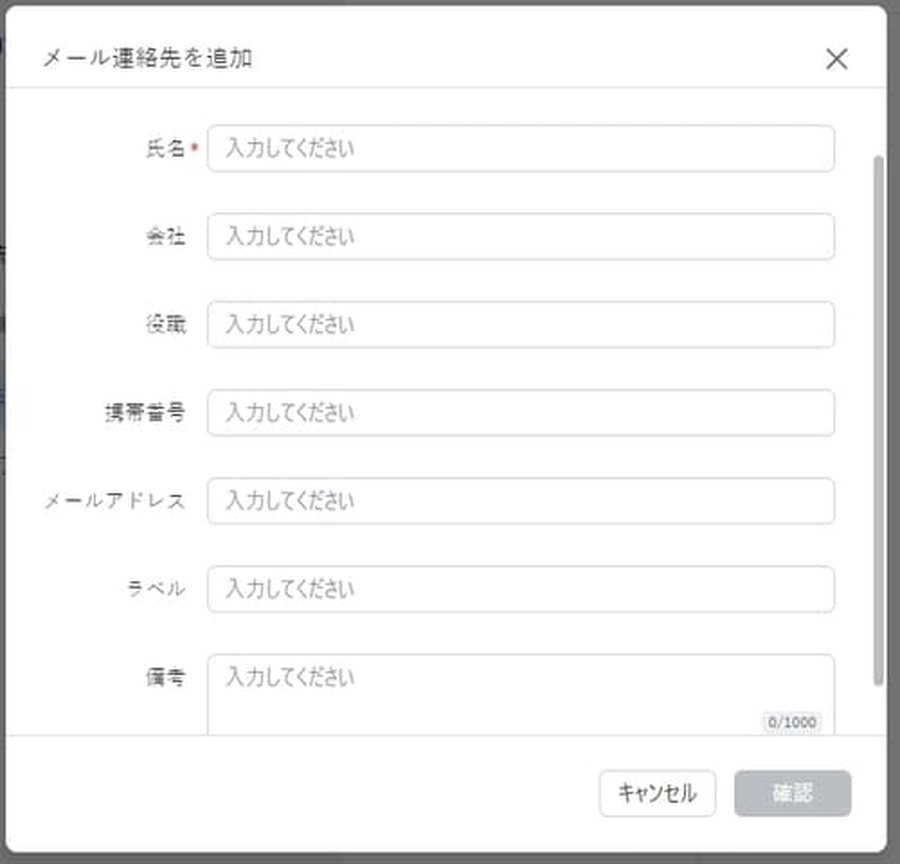This screenshot has width=900, height=864.
Task: Click the 役職 input field
Action: [520, 323]
